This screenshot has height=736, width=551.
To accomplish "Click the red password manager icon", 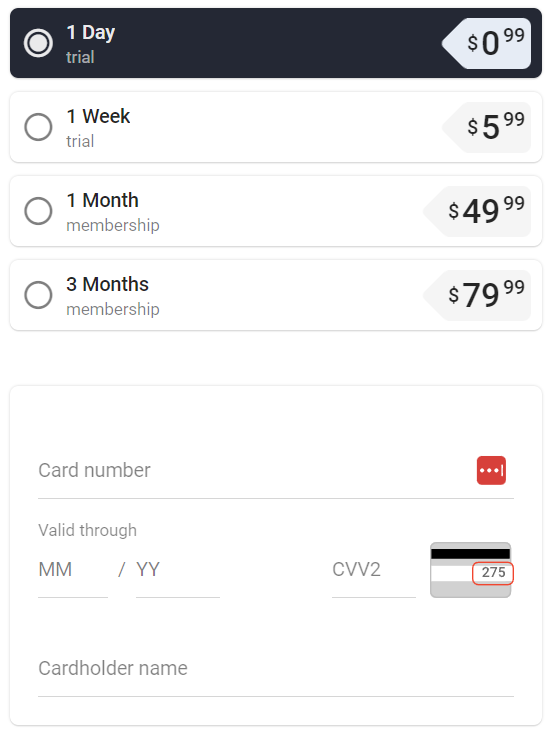I will 491,470.
